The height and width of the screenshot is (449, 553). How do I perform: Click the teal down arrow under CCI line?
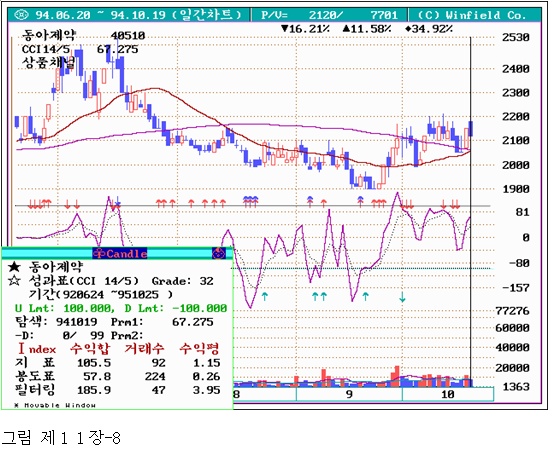click(x=402, y=297)
